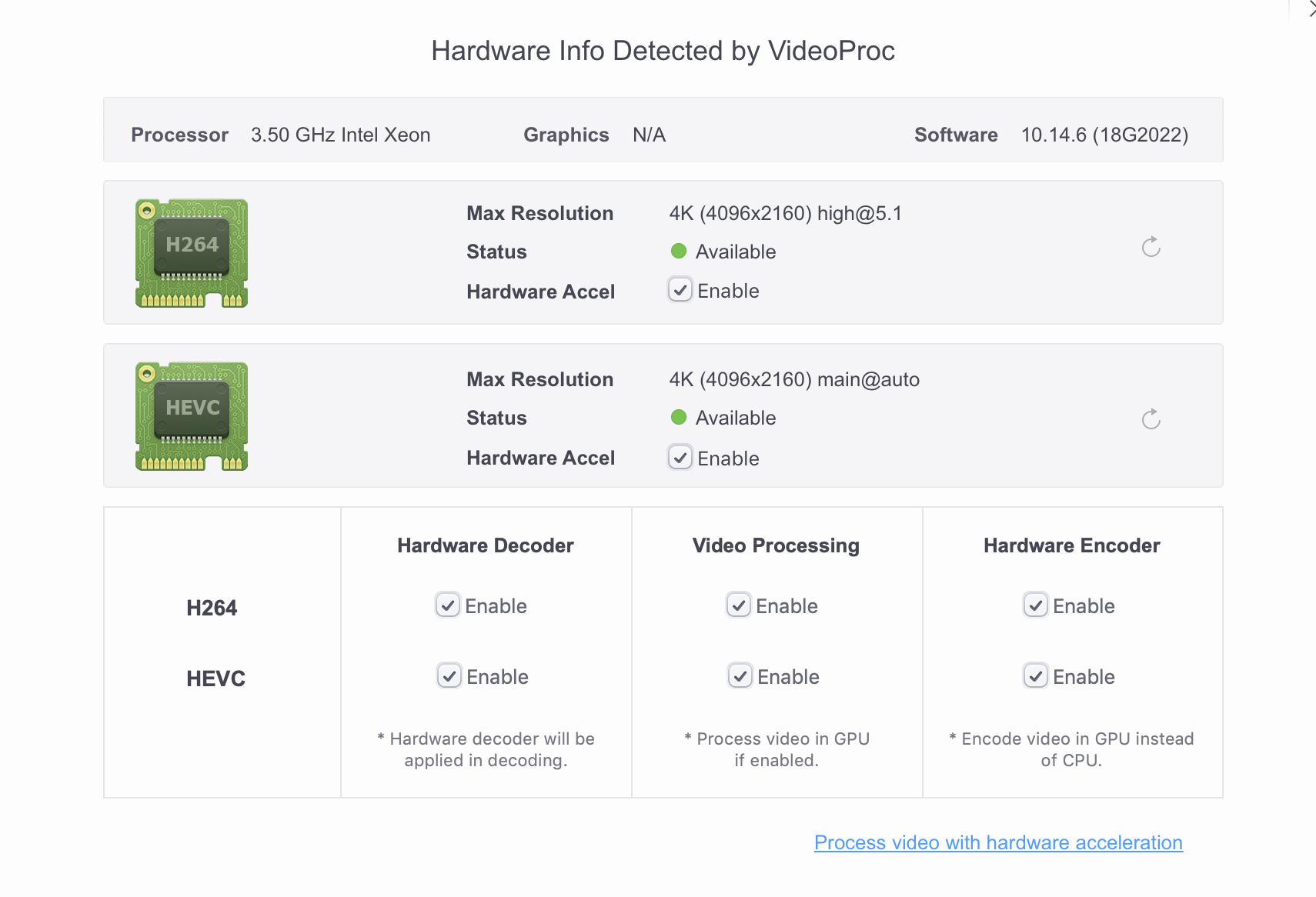Click the HEVC chip icon
This screenshot has width=1316, height=897.
[192, 415]
